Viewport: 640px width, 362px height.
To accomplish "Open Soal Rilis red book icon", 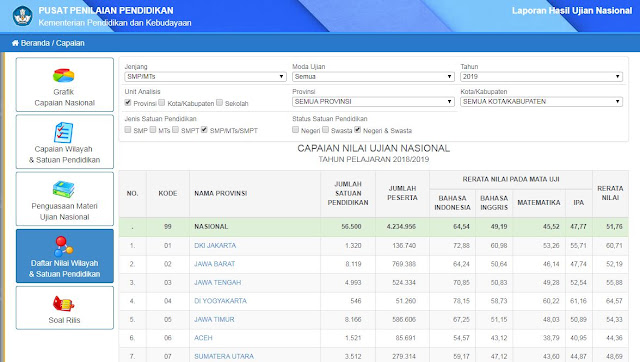I will tap(64, 304).
